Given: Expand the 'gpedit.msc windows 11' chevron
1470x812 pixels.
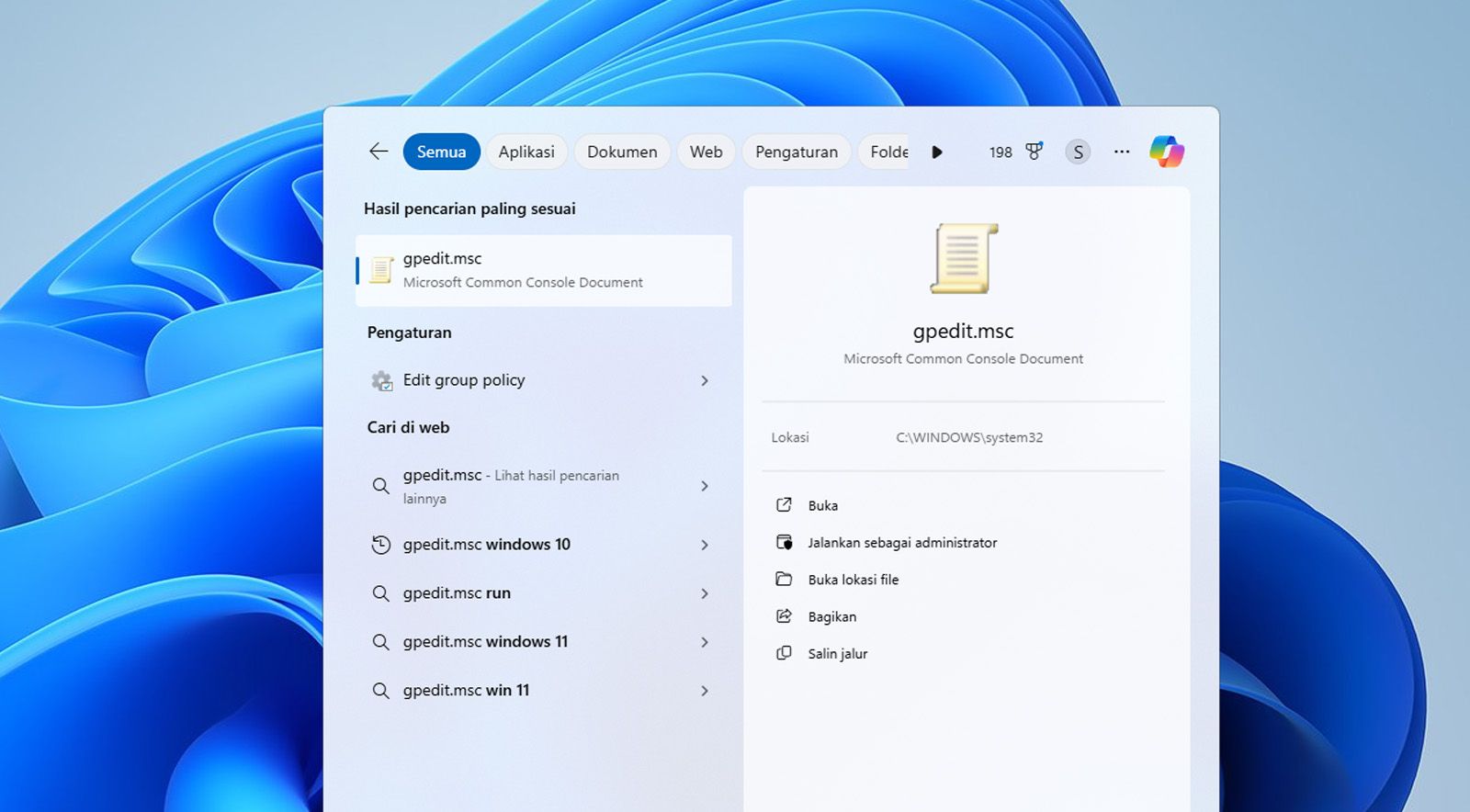Looking at the screenshot, I should click(x=705, y=642).
